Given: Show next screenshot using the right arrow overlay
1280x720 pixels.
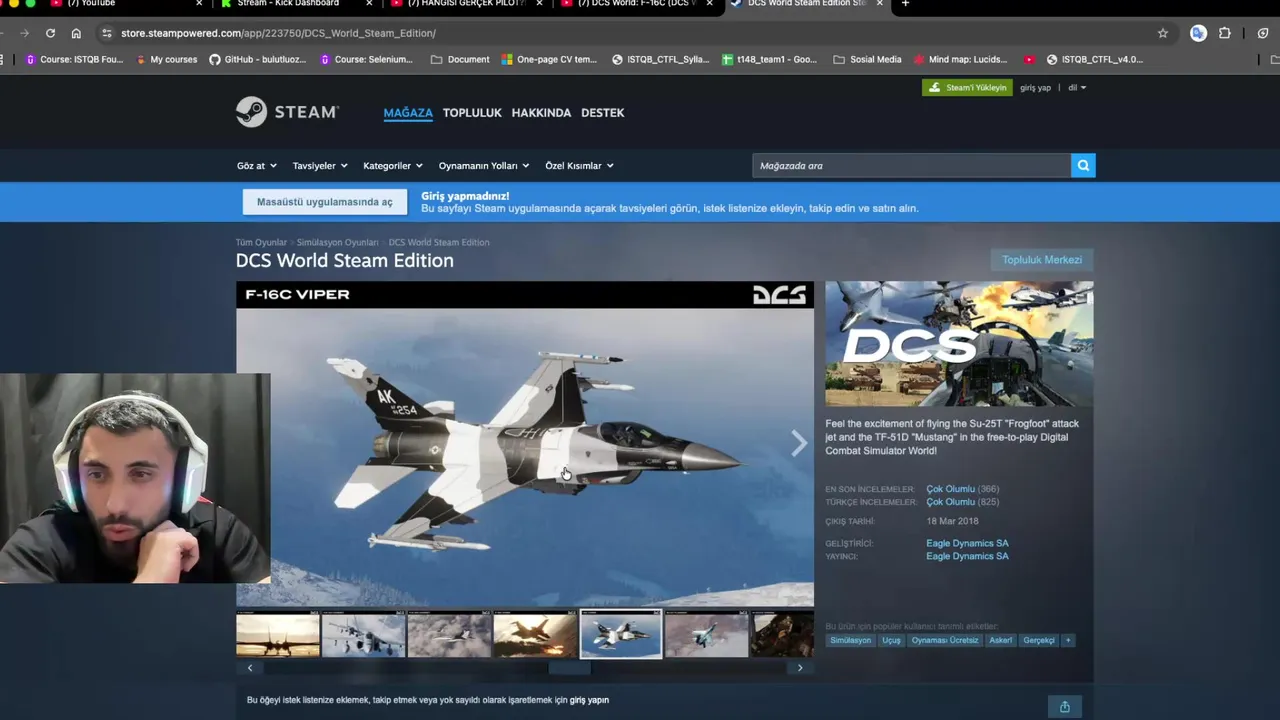Looking at the screenshot, I should (798, 443).
